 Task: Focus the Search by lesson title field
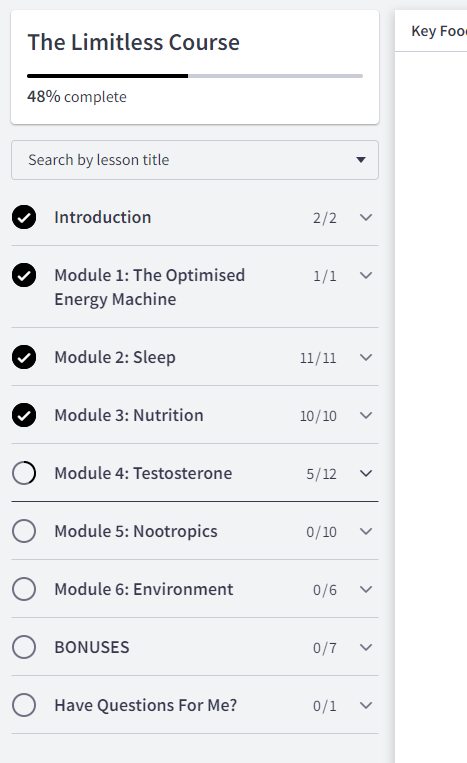tap(195, 160)
